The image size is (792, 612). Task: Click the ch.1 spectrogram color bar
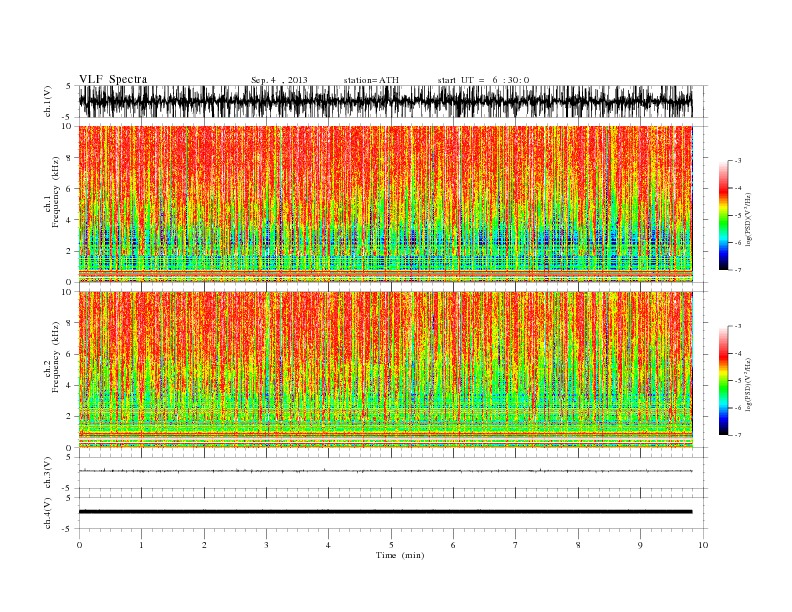tap(723, 215)
